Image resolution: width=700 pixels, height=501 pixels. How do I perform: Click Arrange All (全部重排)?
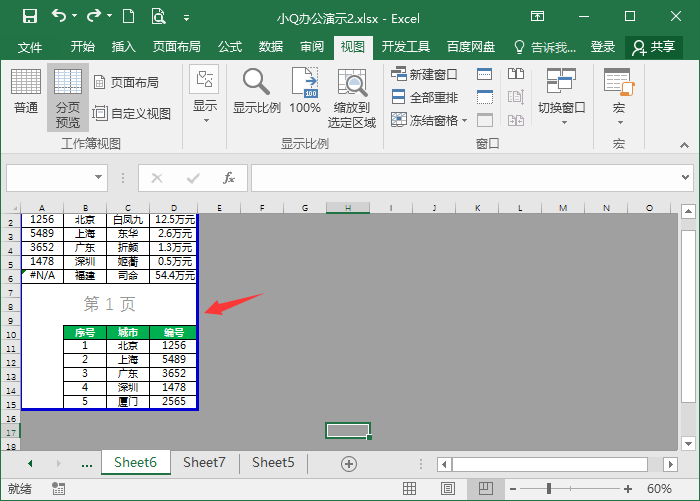click(x=424, y=97)
